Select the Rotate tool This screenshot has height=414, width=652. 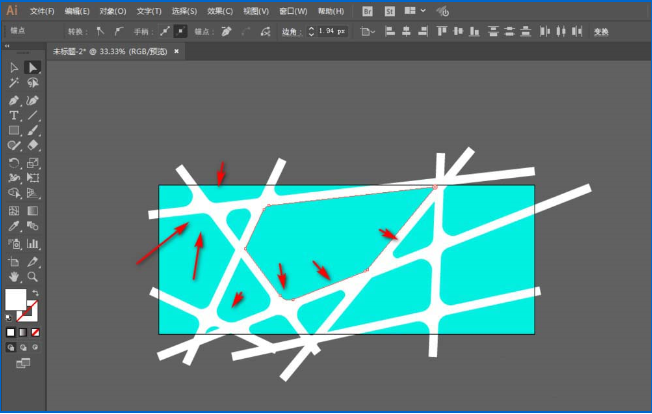[14, 163]
